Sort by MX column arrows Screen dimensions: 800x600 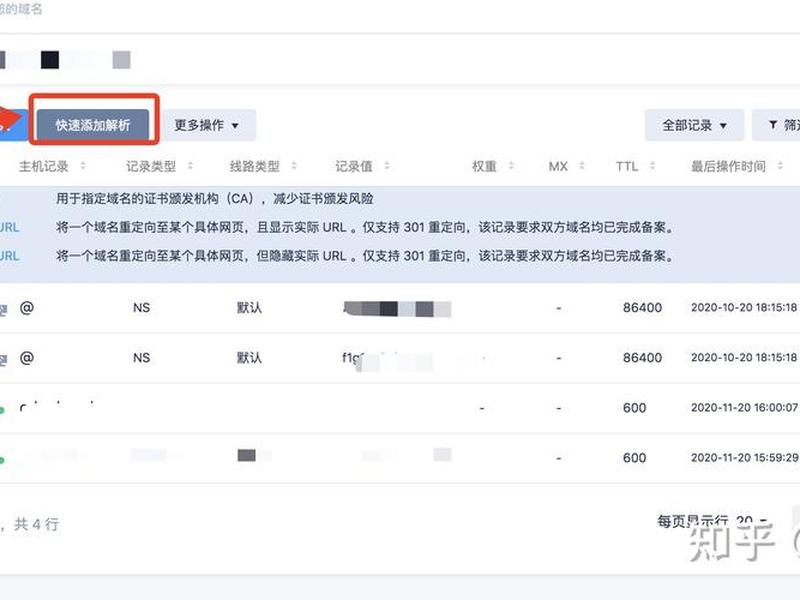(x=582, y=166)
